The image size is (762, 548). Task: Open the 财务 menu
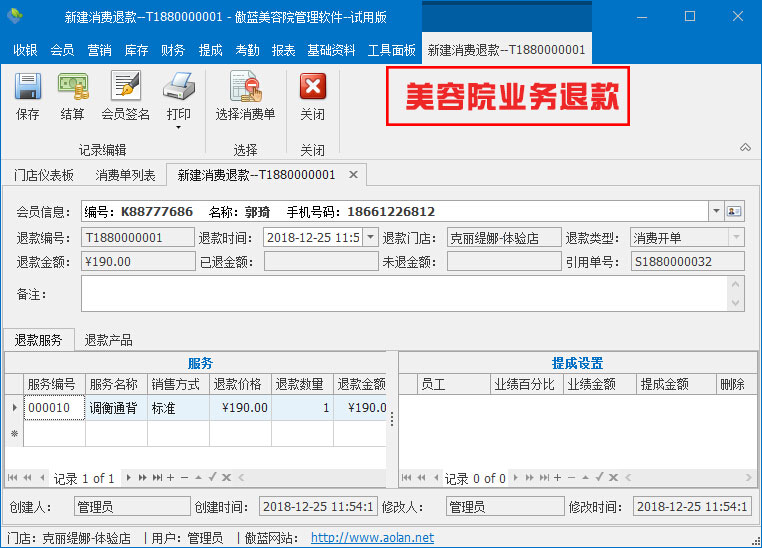(173, 50)
